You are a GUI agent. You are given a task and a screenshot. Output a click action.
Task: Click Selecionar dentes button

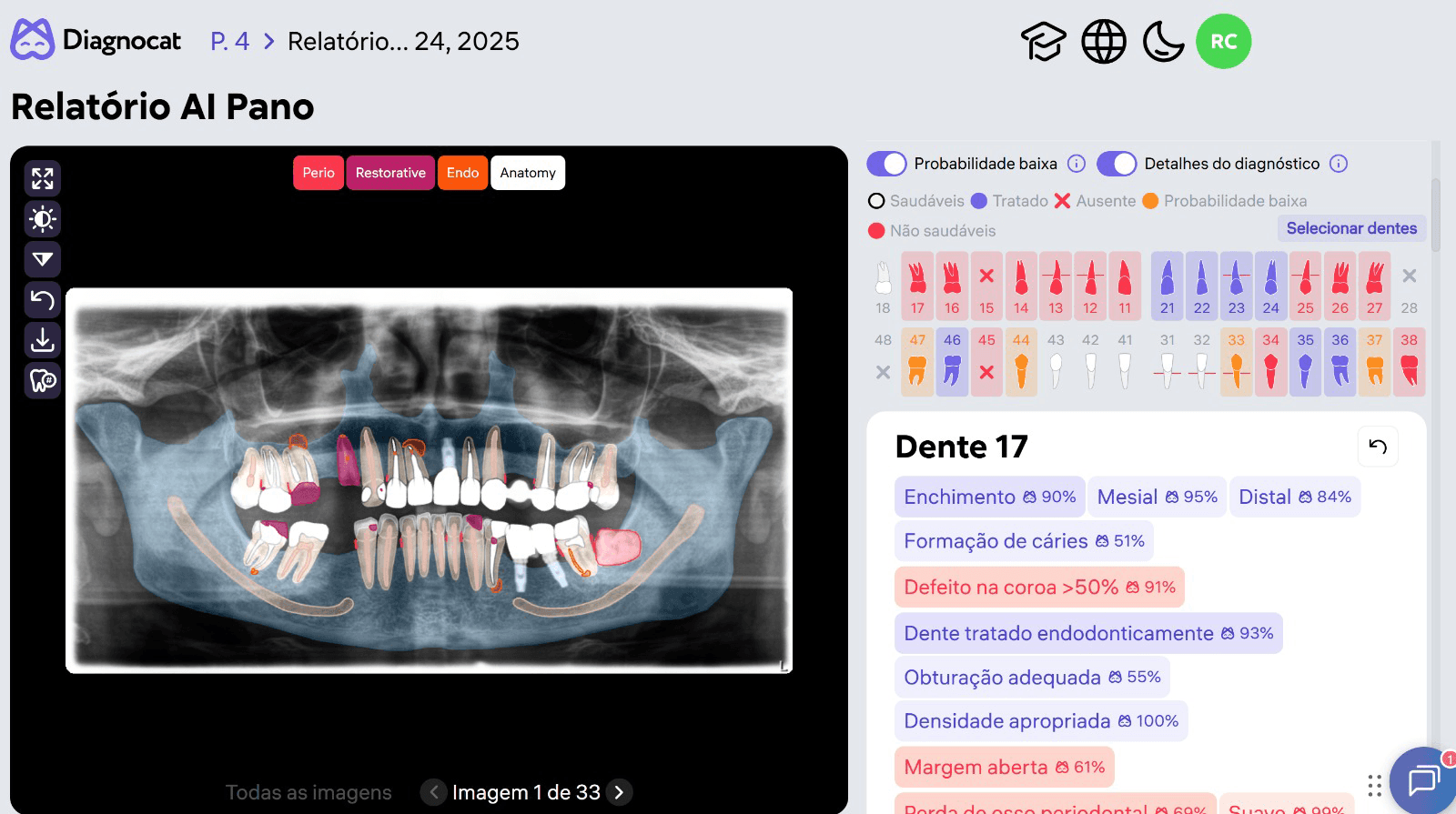coord(1351,228)
